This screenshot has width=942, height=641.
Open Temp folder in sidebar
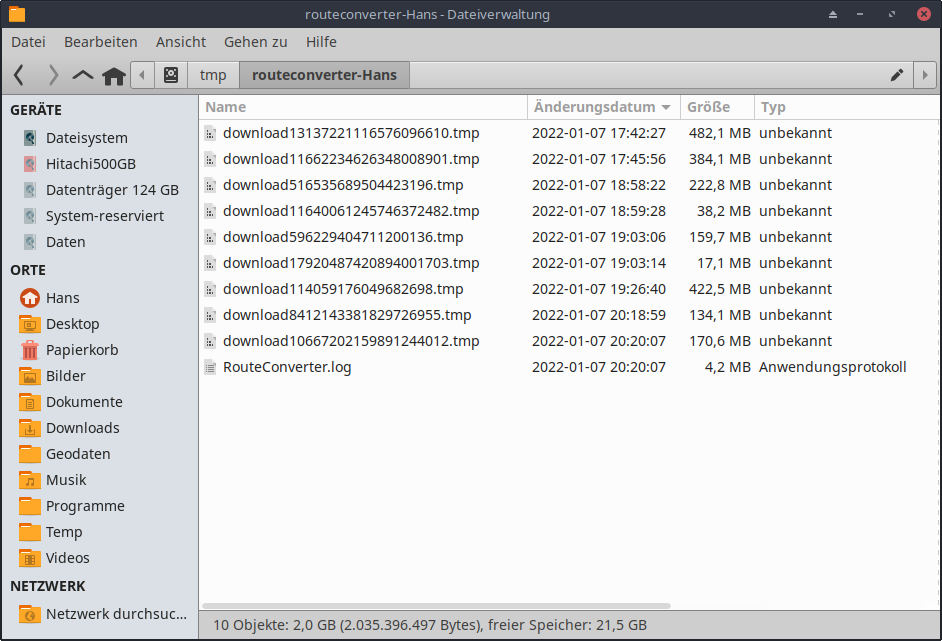click(x=64, y=532)
